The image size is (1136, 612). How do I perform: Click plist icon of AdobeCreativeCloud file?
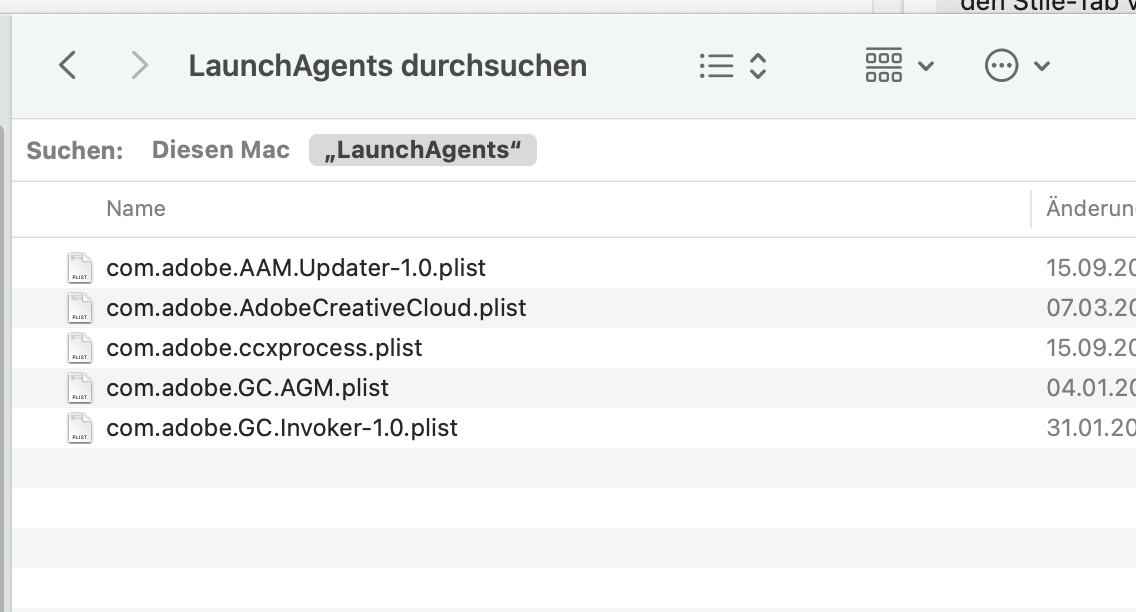pyautogui.click(x=80, y=308)
